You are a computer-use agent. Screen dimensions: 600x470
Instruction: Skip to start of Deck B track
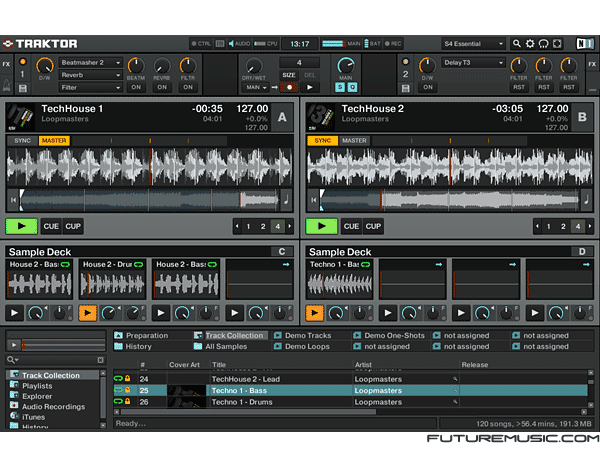click(x=314, y=200)
